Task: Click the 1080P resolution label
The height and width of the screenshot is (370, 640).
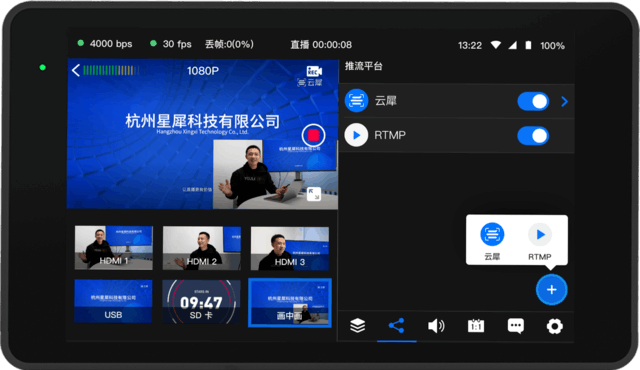Action: coord(203,71)
